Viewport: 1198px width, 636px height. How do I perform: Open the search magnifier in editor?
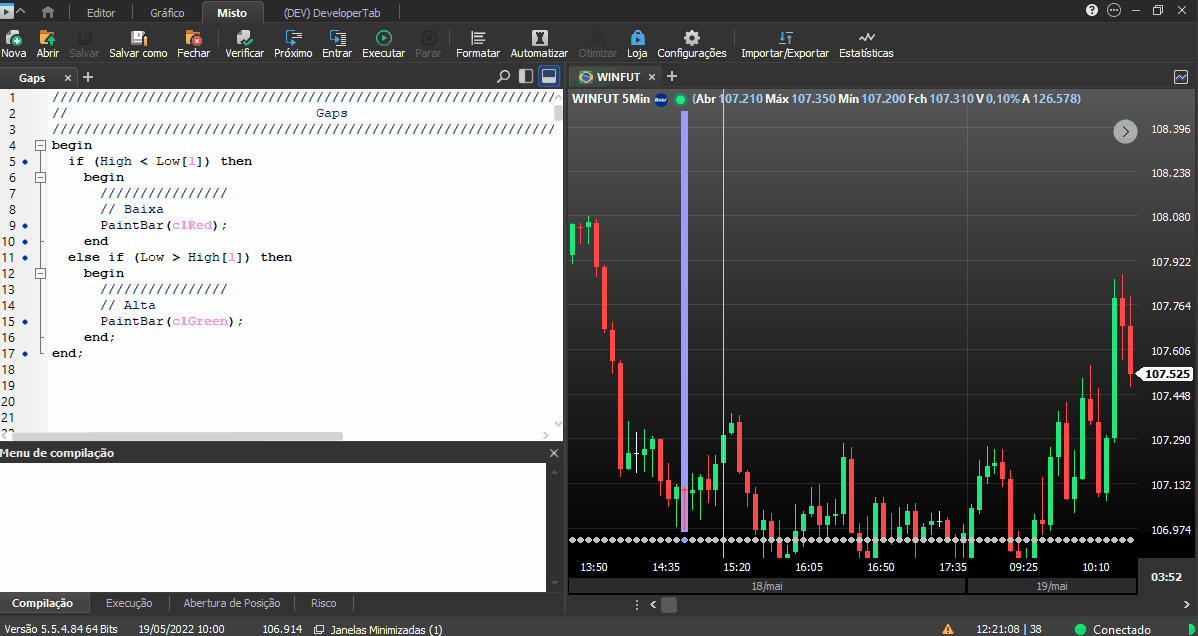pos(503,76)
